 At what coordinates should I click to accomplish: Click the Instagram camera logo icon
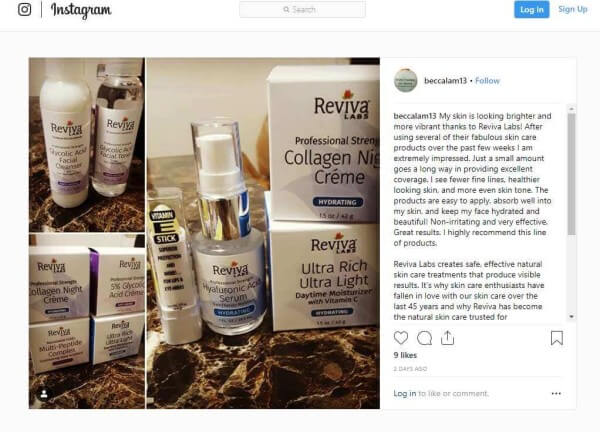click(24, 10)
